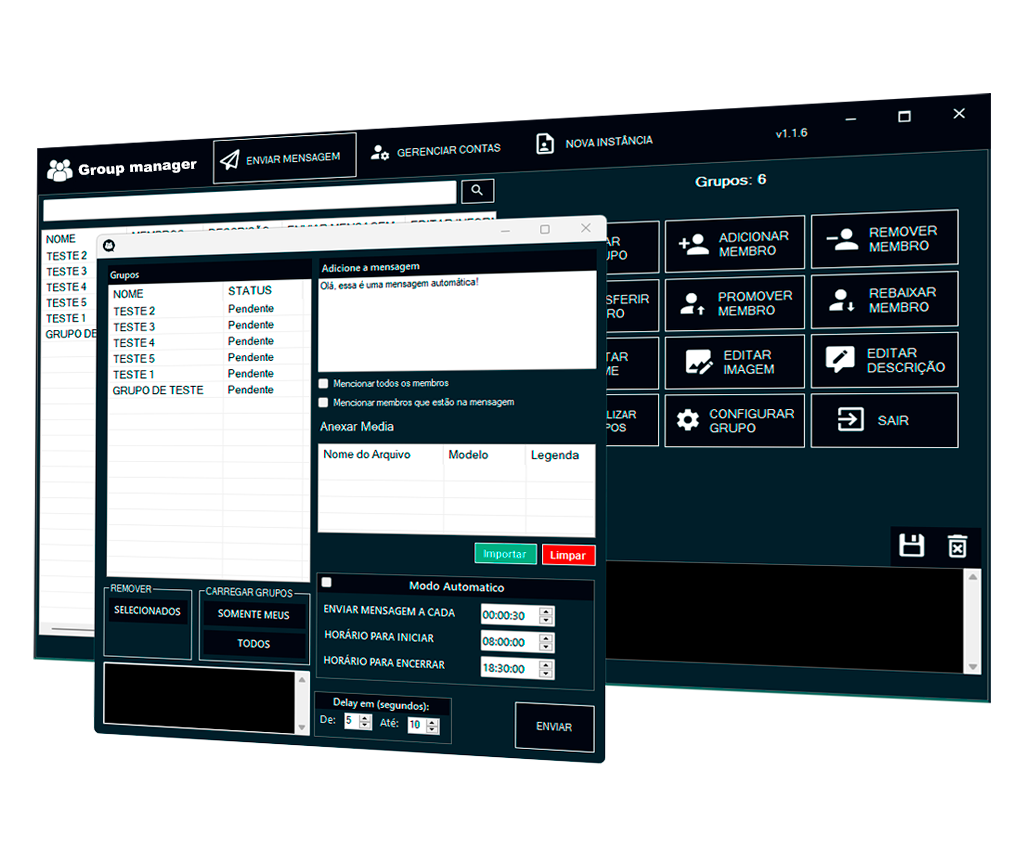Open Gerenciar Contas in the top bar
The width and height of the screenshot is (1024, 858).
tap(436, 151)
